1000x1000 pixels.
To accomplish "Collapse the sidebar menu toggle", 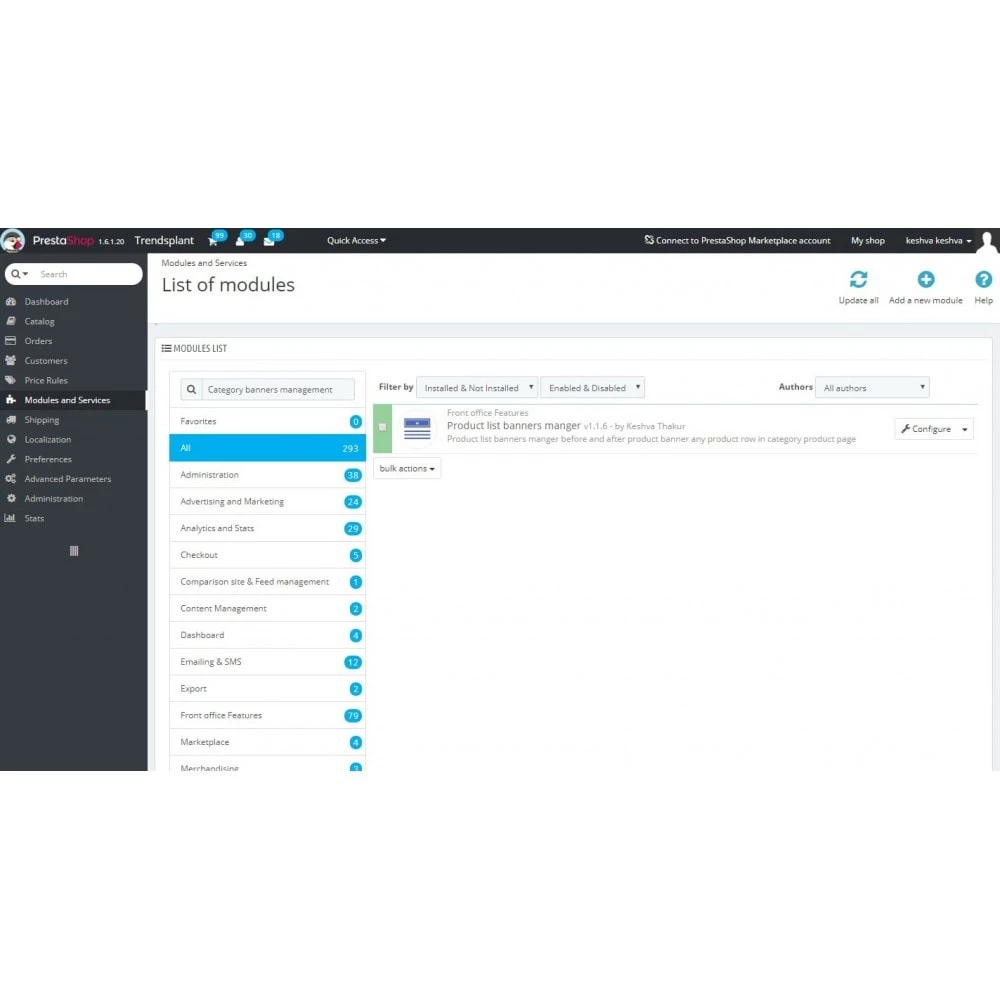I will click(x=74, y=551).
